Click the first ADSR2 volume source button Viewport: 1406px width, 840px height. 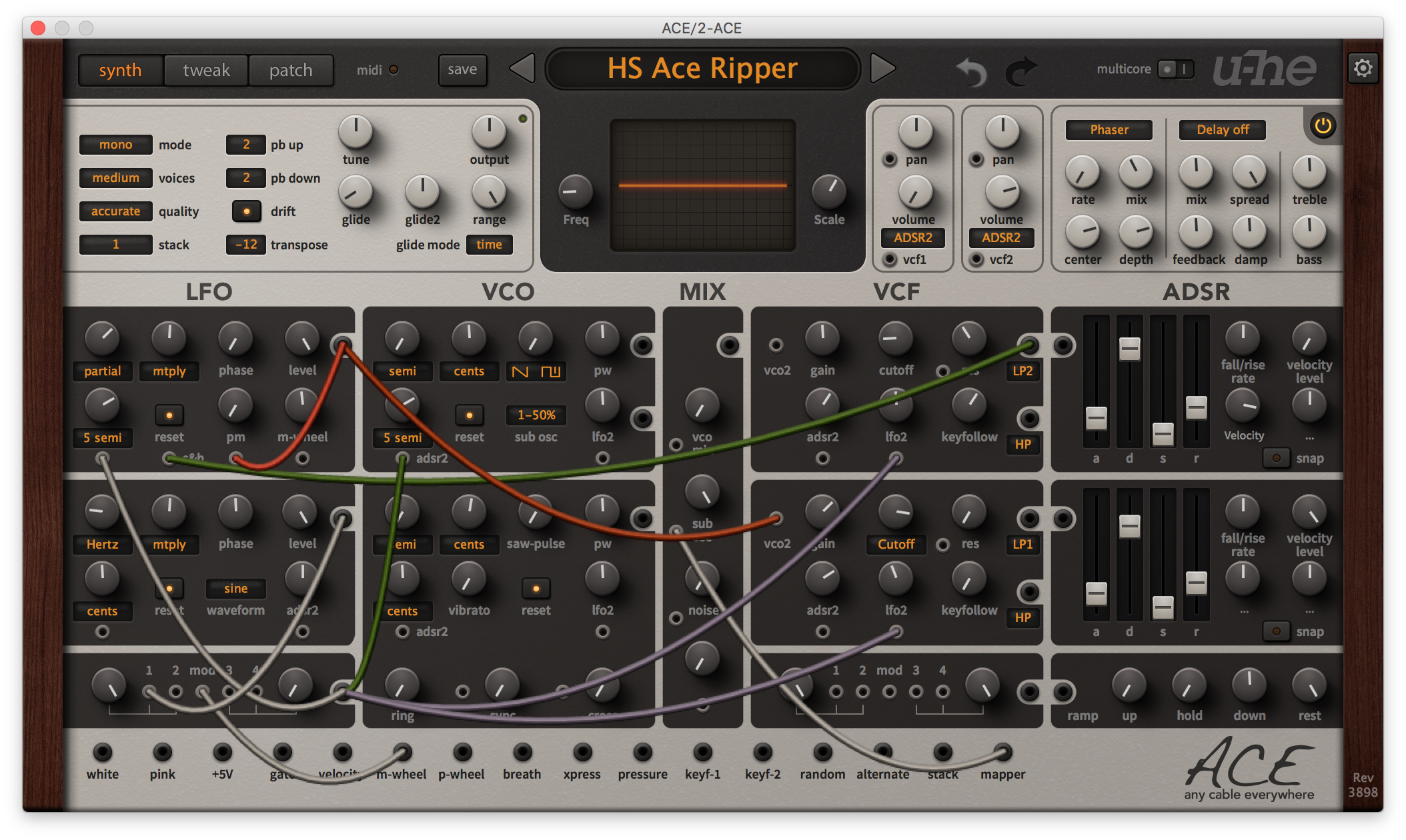tap(913, 238)
